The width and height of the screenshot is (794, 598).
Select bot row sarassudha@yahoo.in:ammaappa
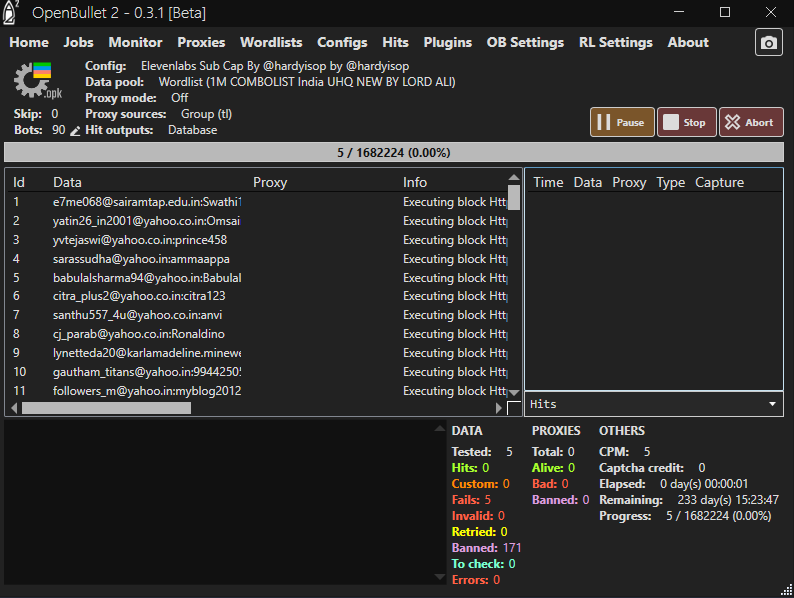click(x=260, y=259)
